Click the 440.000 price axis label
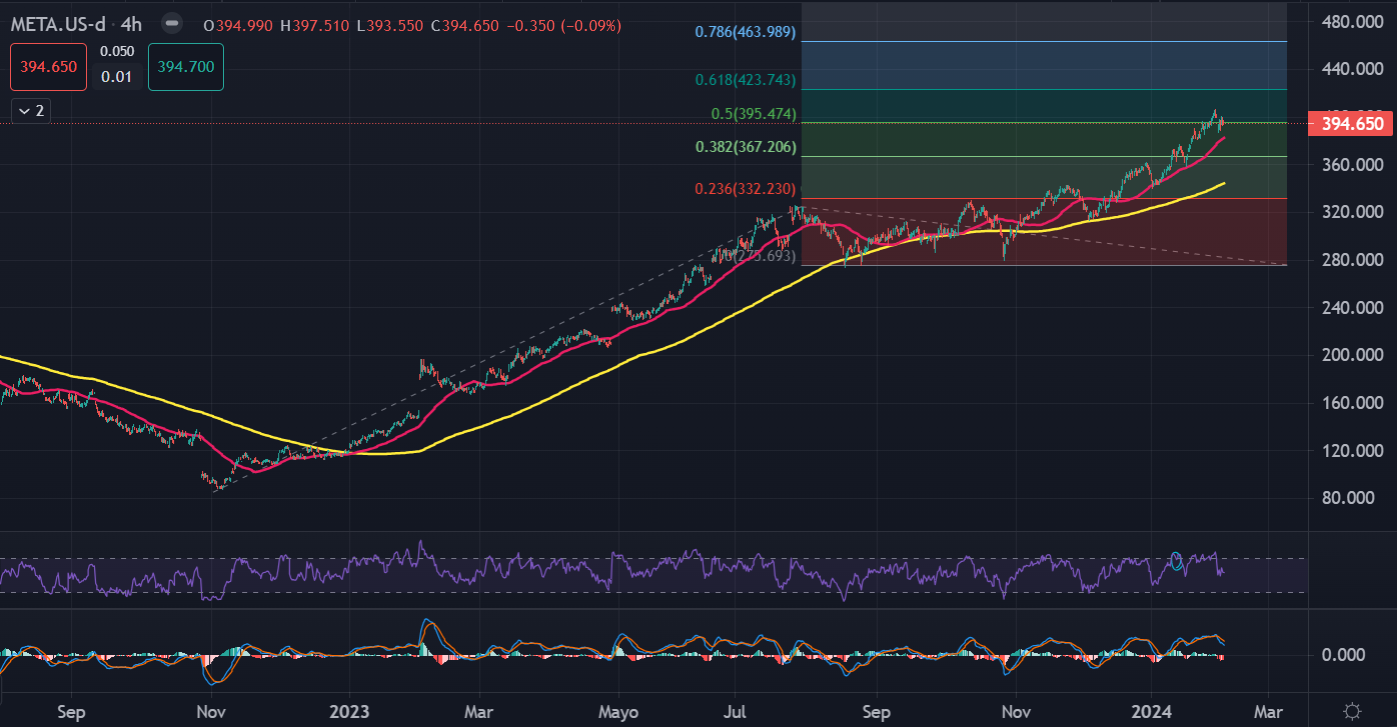Viewport: 1397px width, 727px height. click(x=1352, y=69)
